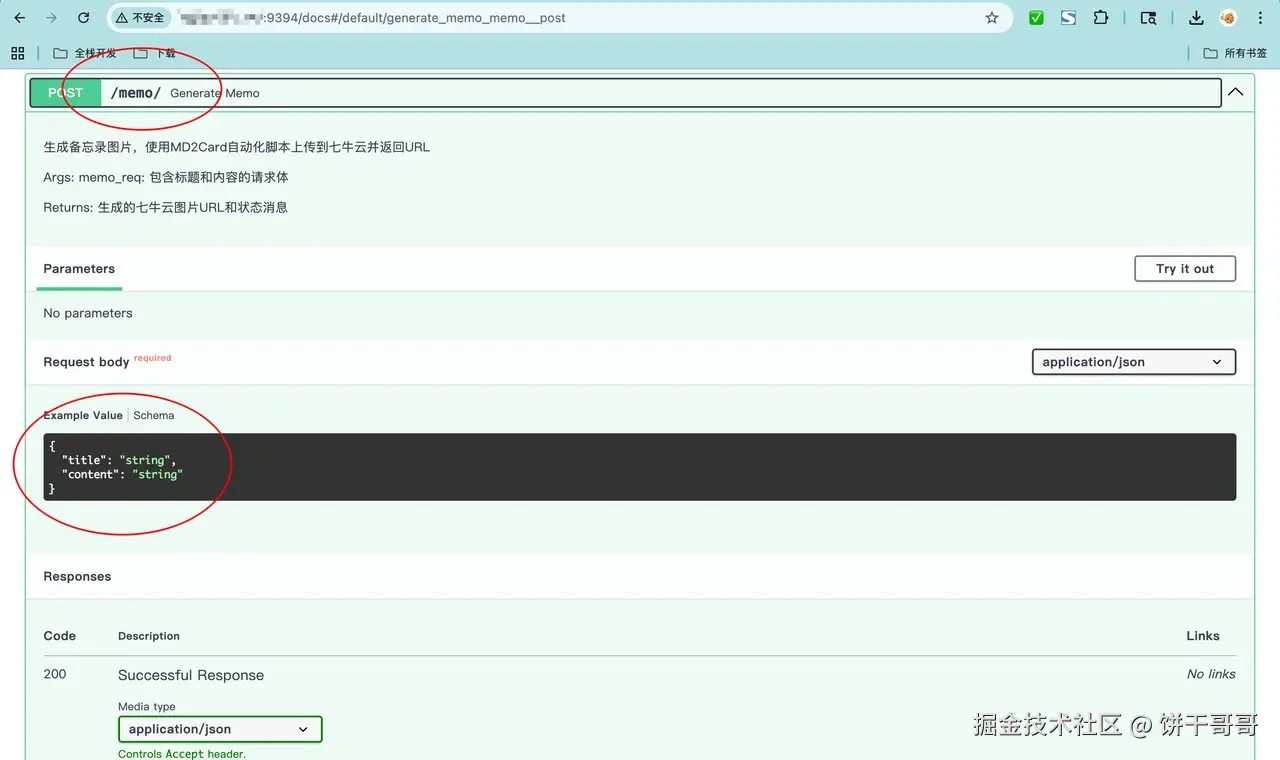
Task: Bookmark this page with the star icon
Action: (x=991, y=17)
